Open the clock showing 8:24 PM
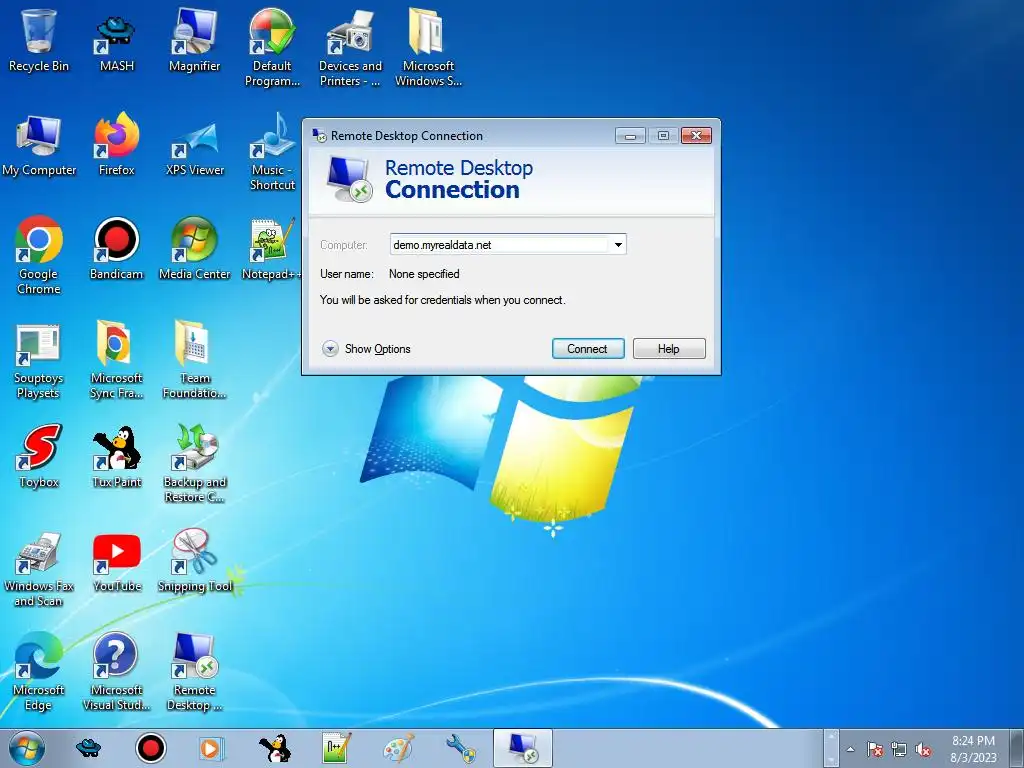 pyautogui.click(x=973, y=749)
